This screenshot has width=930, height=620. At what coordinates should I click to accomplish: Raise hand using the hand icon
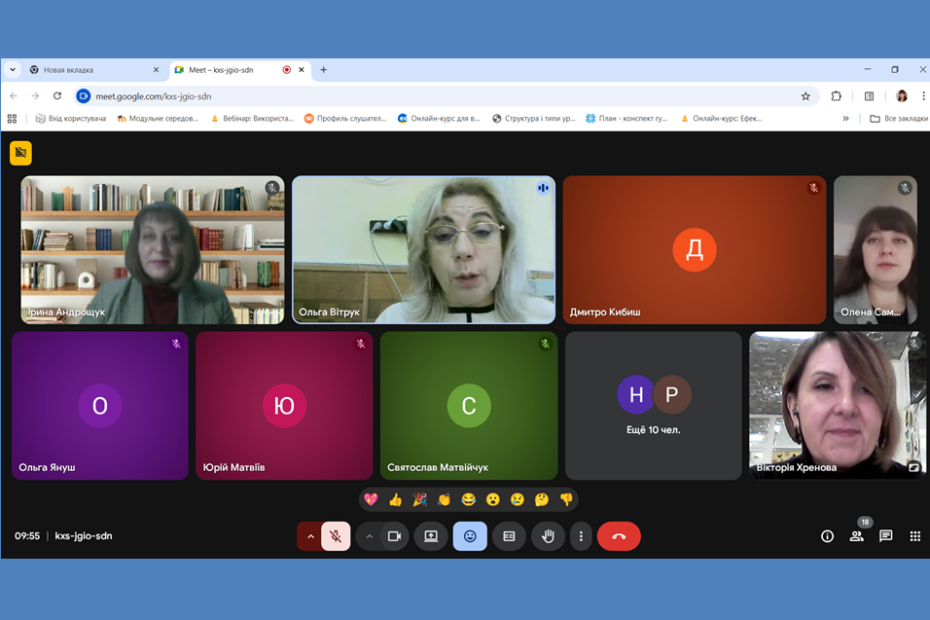(548, 536)
